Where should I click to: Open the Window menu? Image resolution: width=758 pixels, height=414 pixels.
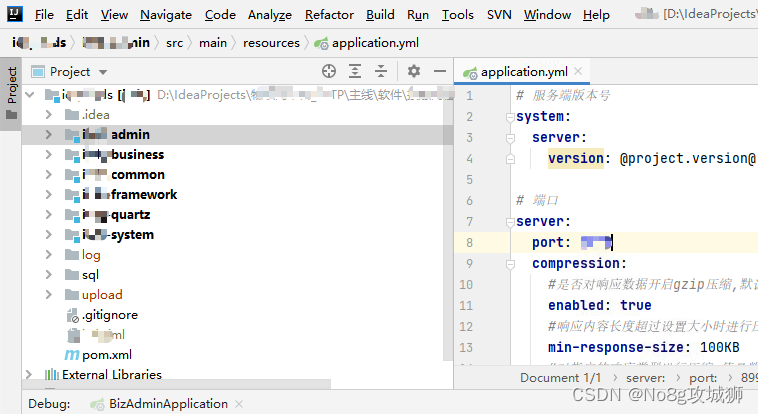[547, 15]
